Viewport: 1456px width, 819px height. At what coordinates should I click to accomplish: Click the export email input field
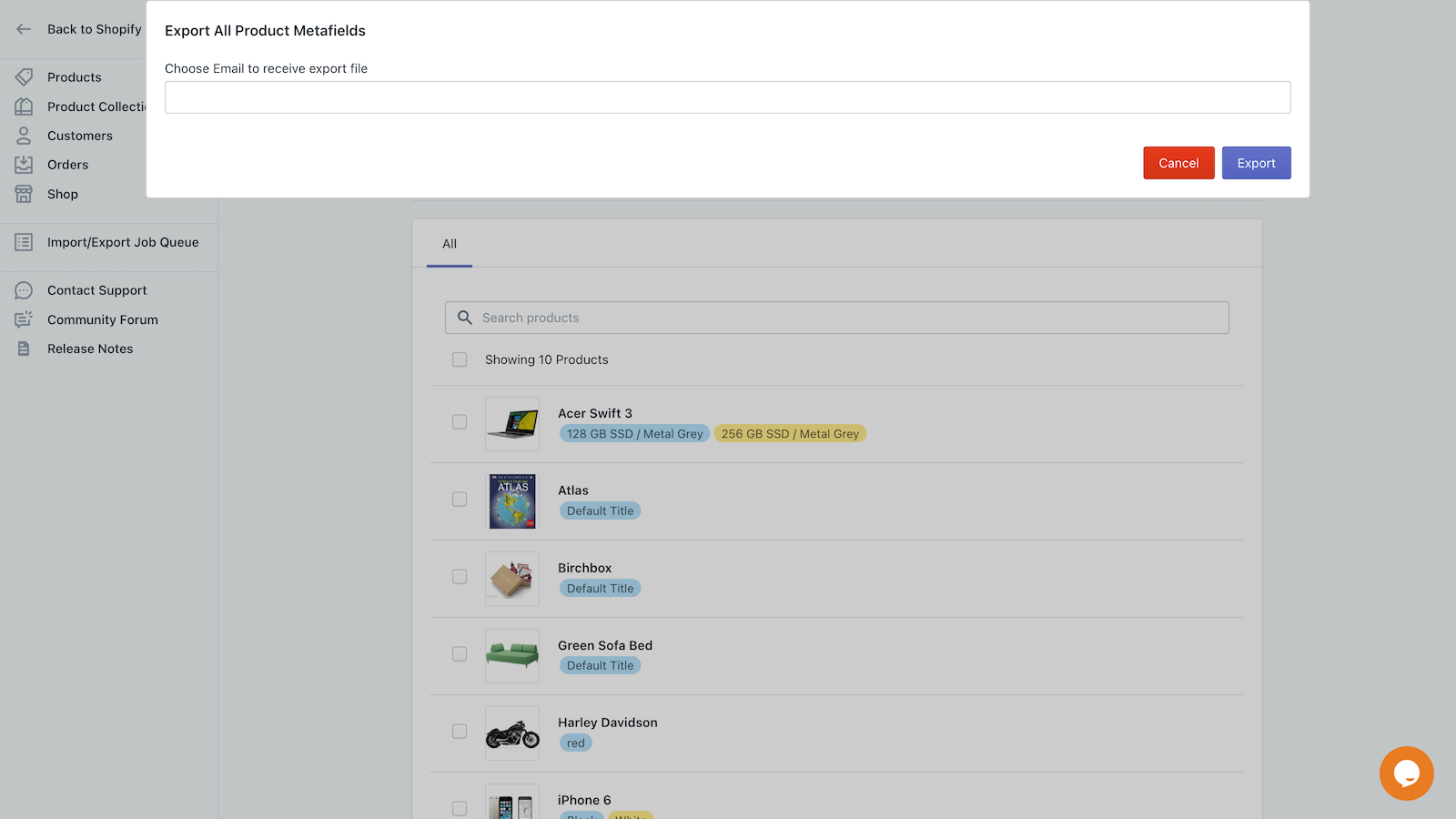click(727, 97)
